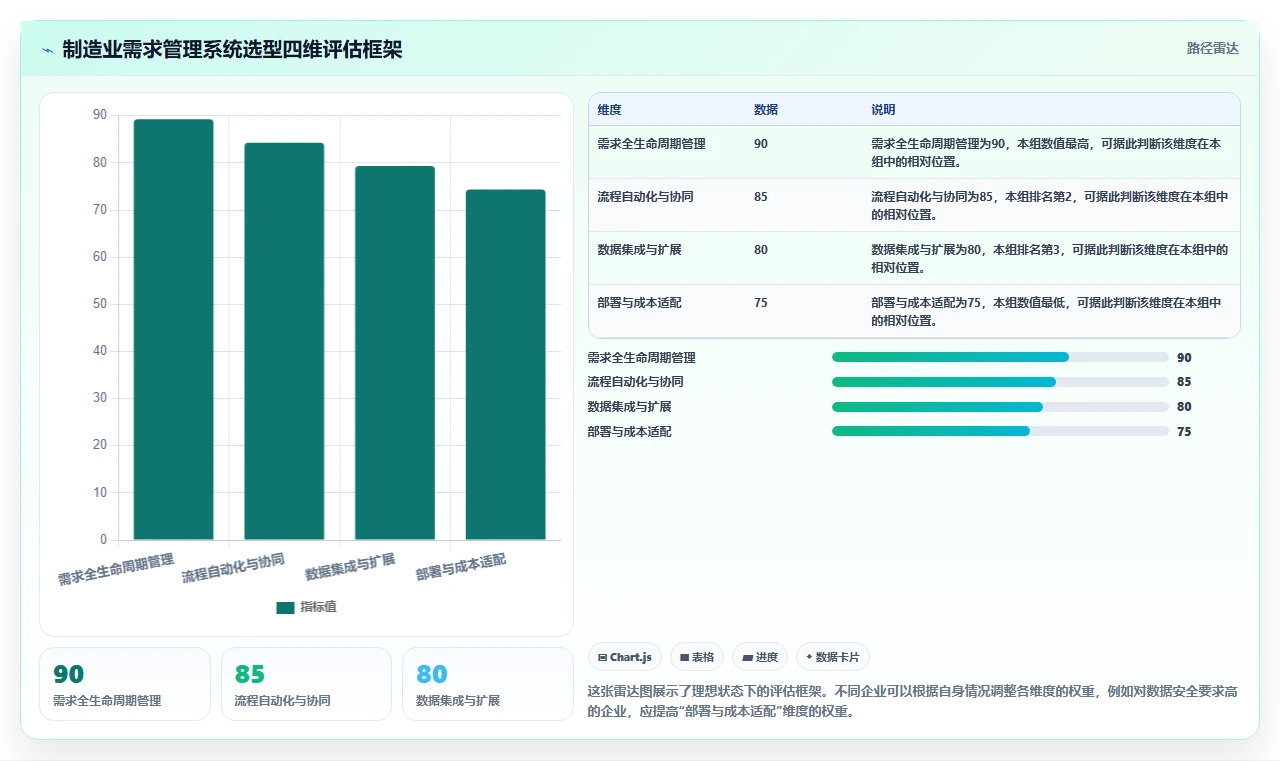Click the 流程自动化与协同 progress bar showing 85
Screen dimensions: 1280x761
[x=1000, y=382]
